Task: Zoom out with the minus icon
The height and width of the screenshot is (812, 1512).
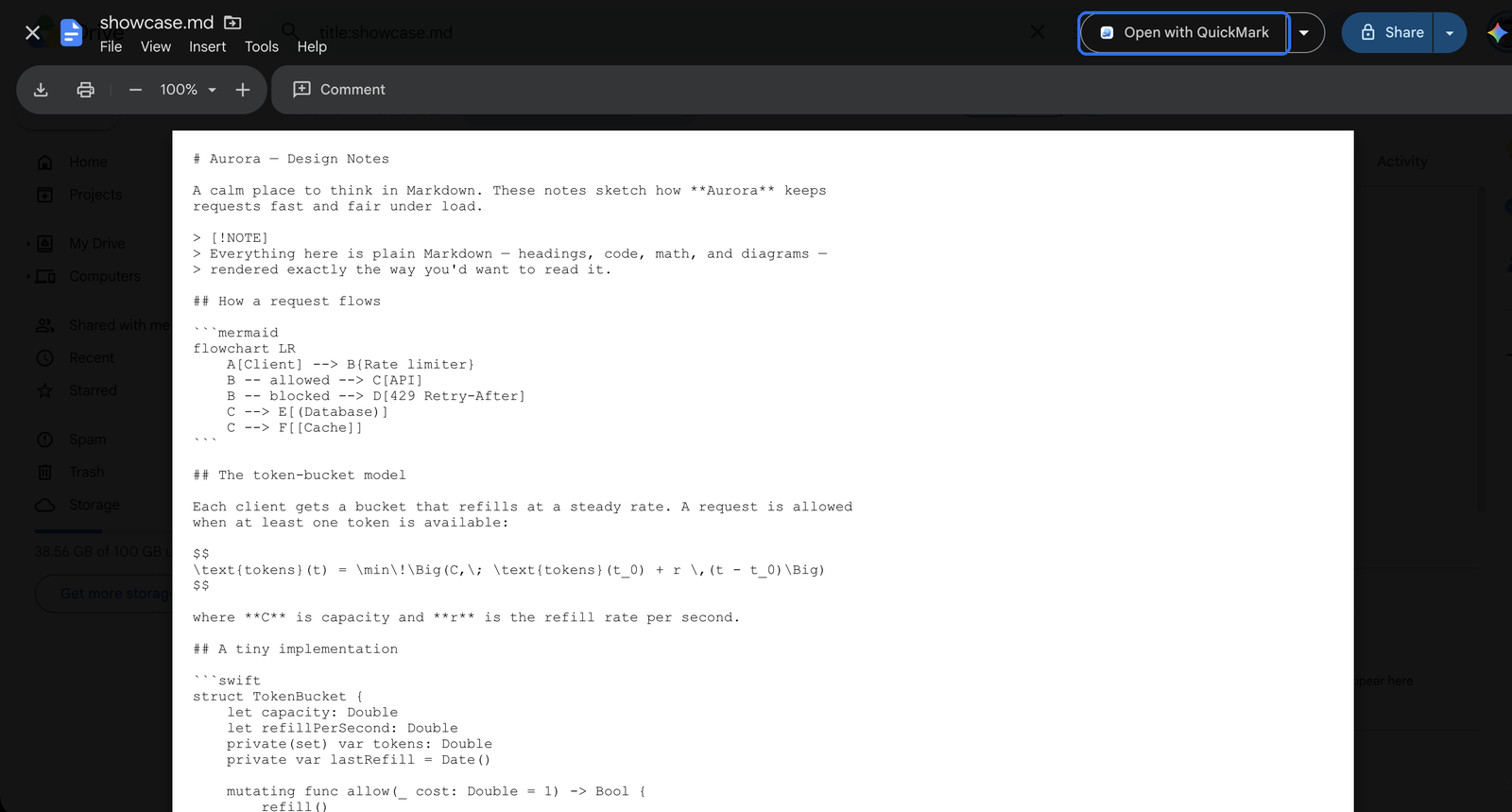Action: [x=135, y=90]
